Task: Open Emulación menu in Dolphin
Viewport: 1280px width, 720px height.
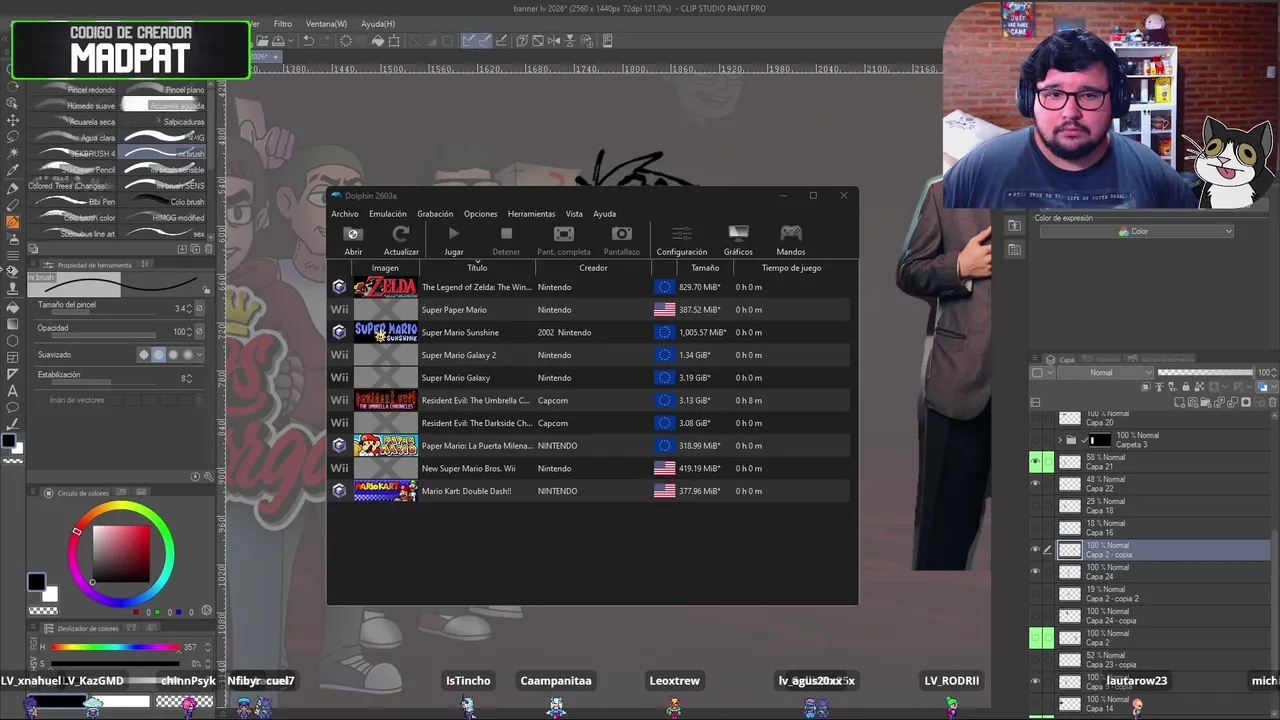Action: 388,214
